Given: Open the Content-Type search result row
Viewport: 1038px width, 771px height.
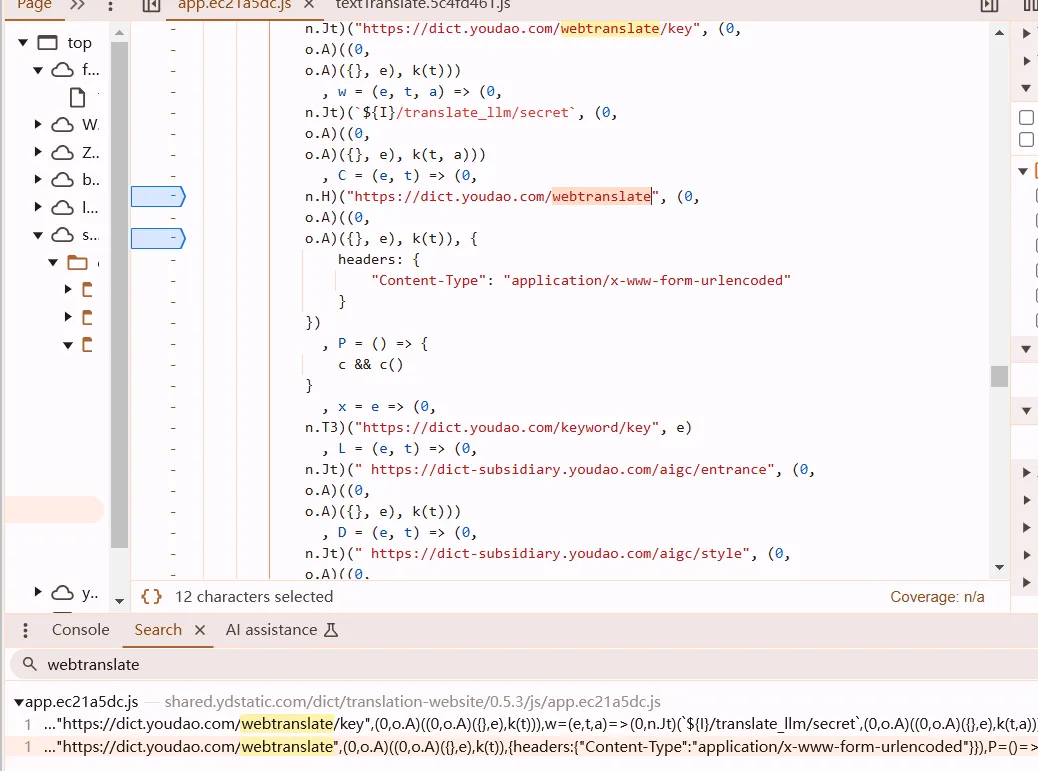Looking at the screenshot, I should pos(523,747).
